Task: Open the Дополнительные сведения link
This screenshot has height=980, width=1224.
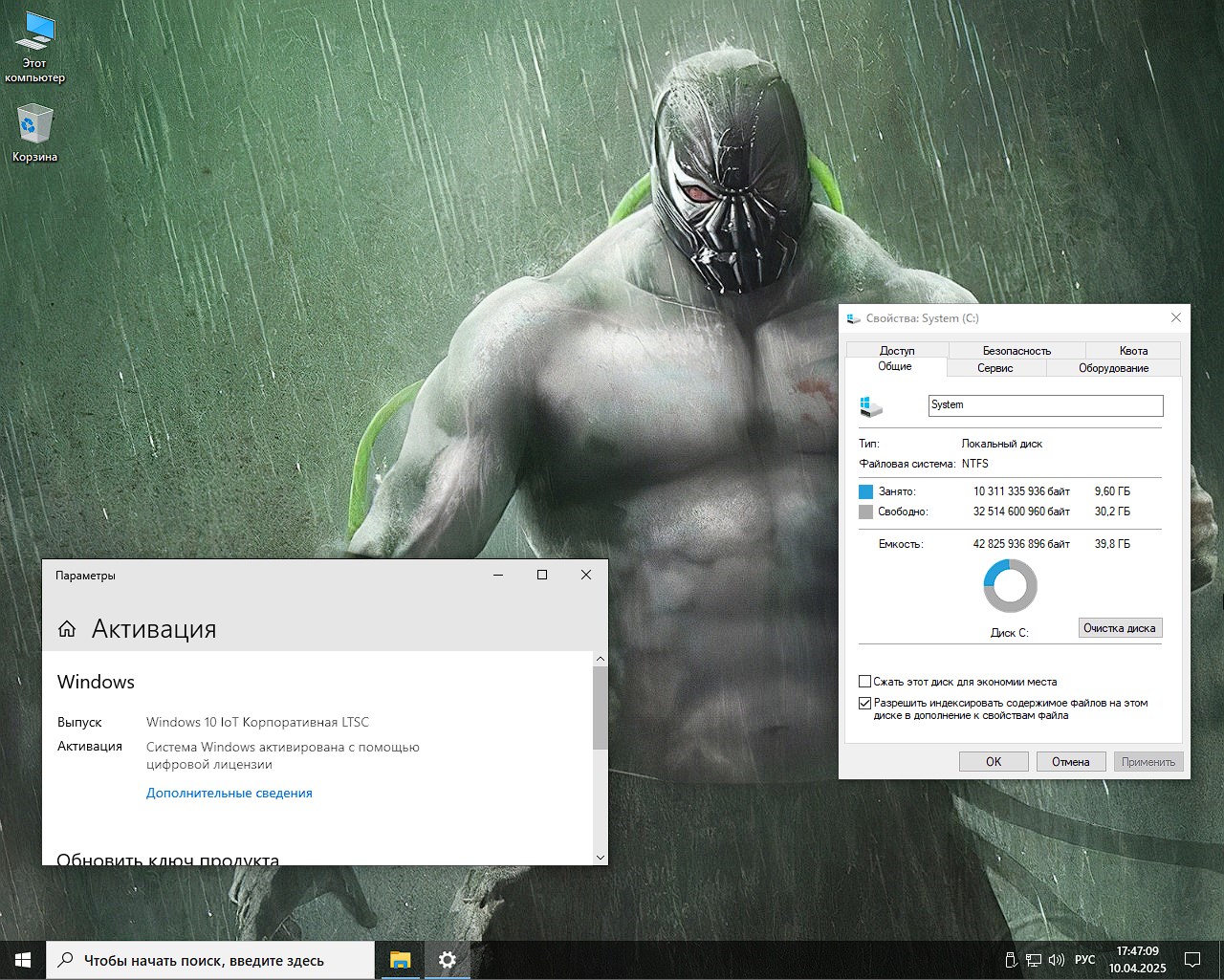Action: pyautogui.click(x=229, y=793)
